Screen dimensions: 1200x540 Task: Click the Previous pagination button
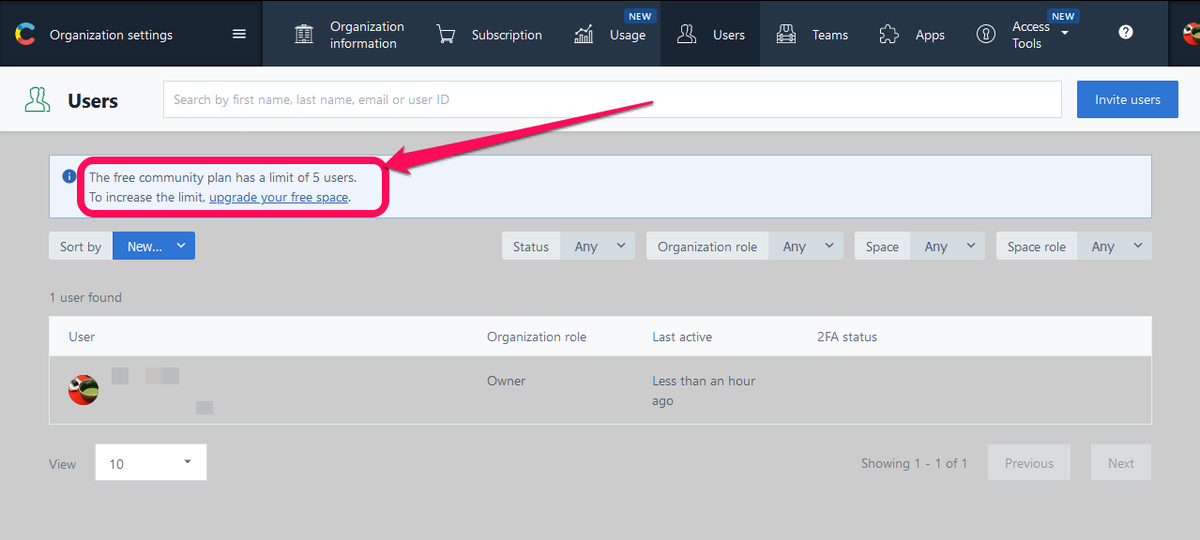1029,463
